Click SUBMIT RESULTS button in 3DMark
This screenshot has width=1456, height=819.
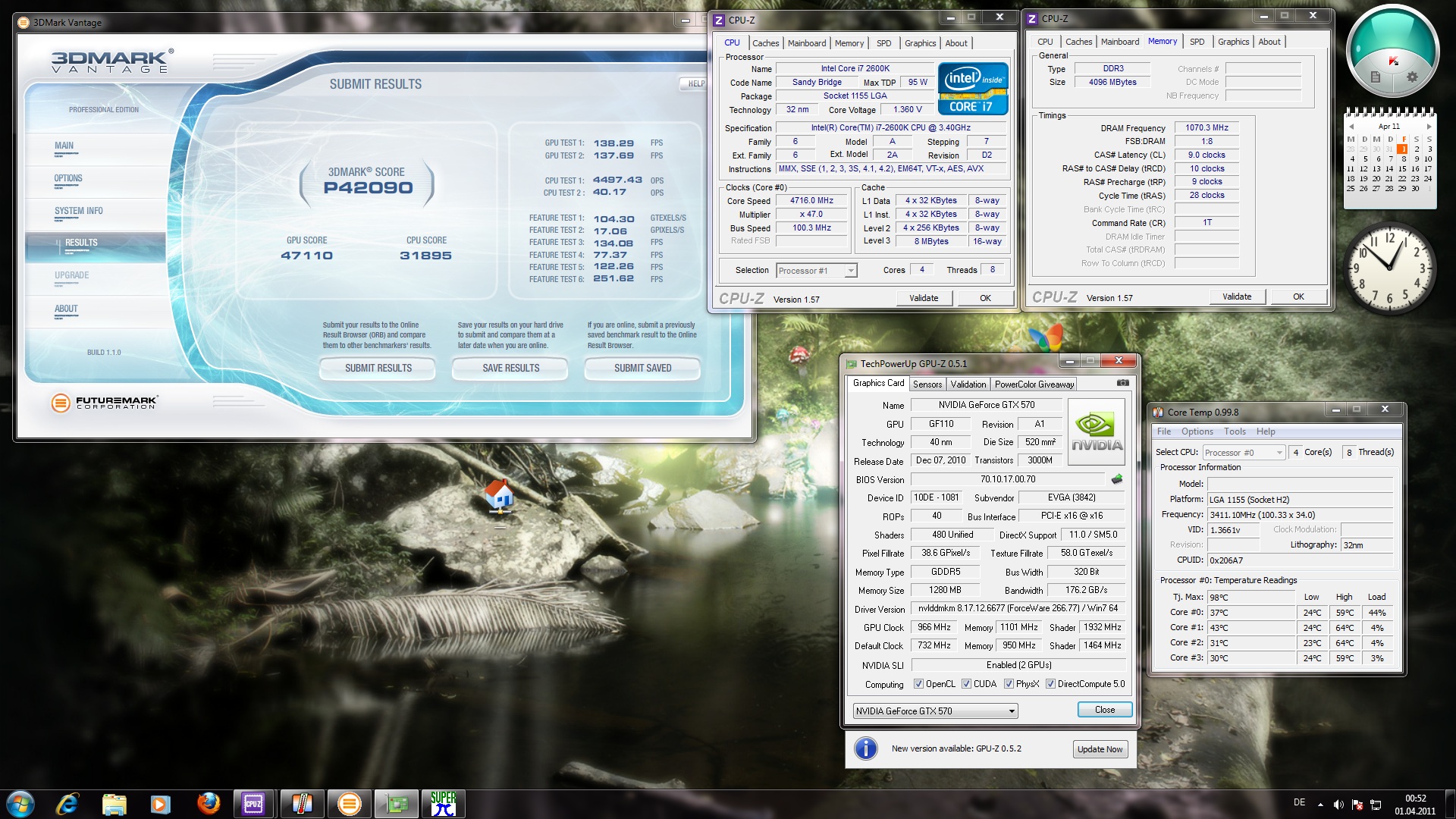coord(378,368)
